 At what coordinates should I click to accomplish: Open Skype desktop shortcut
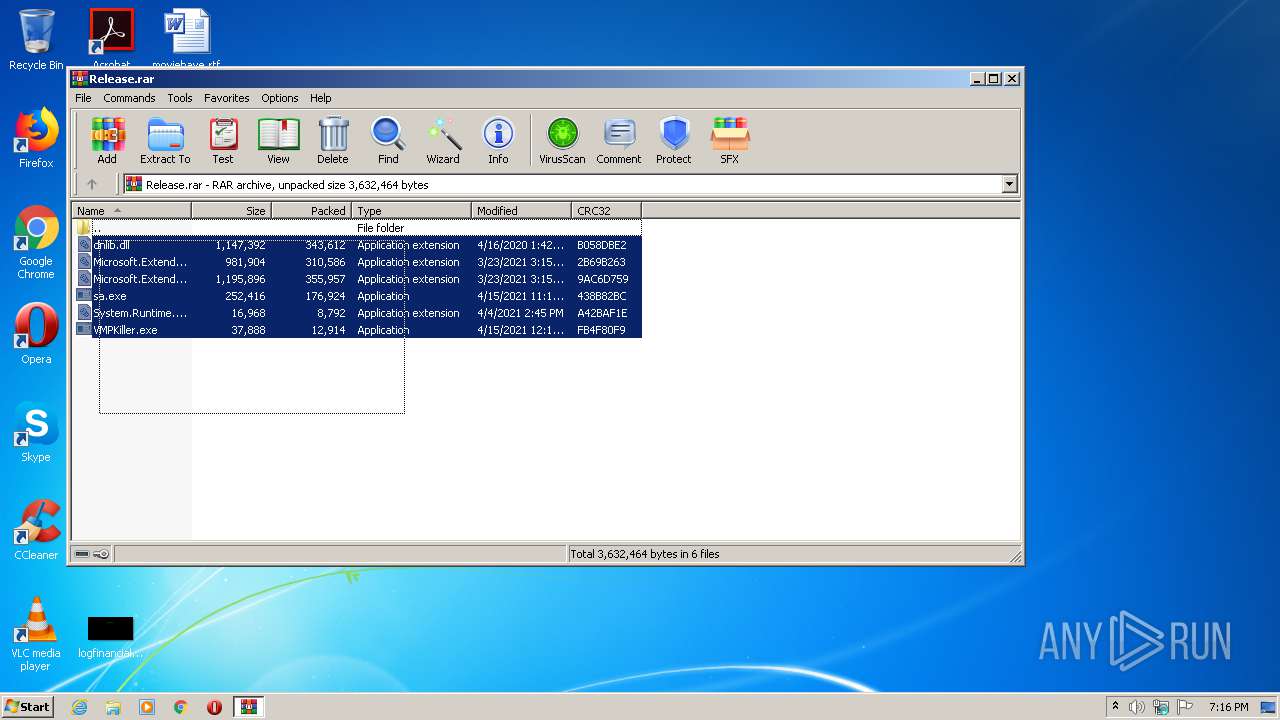pos(36,432)
